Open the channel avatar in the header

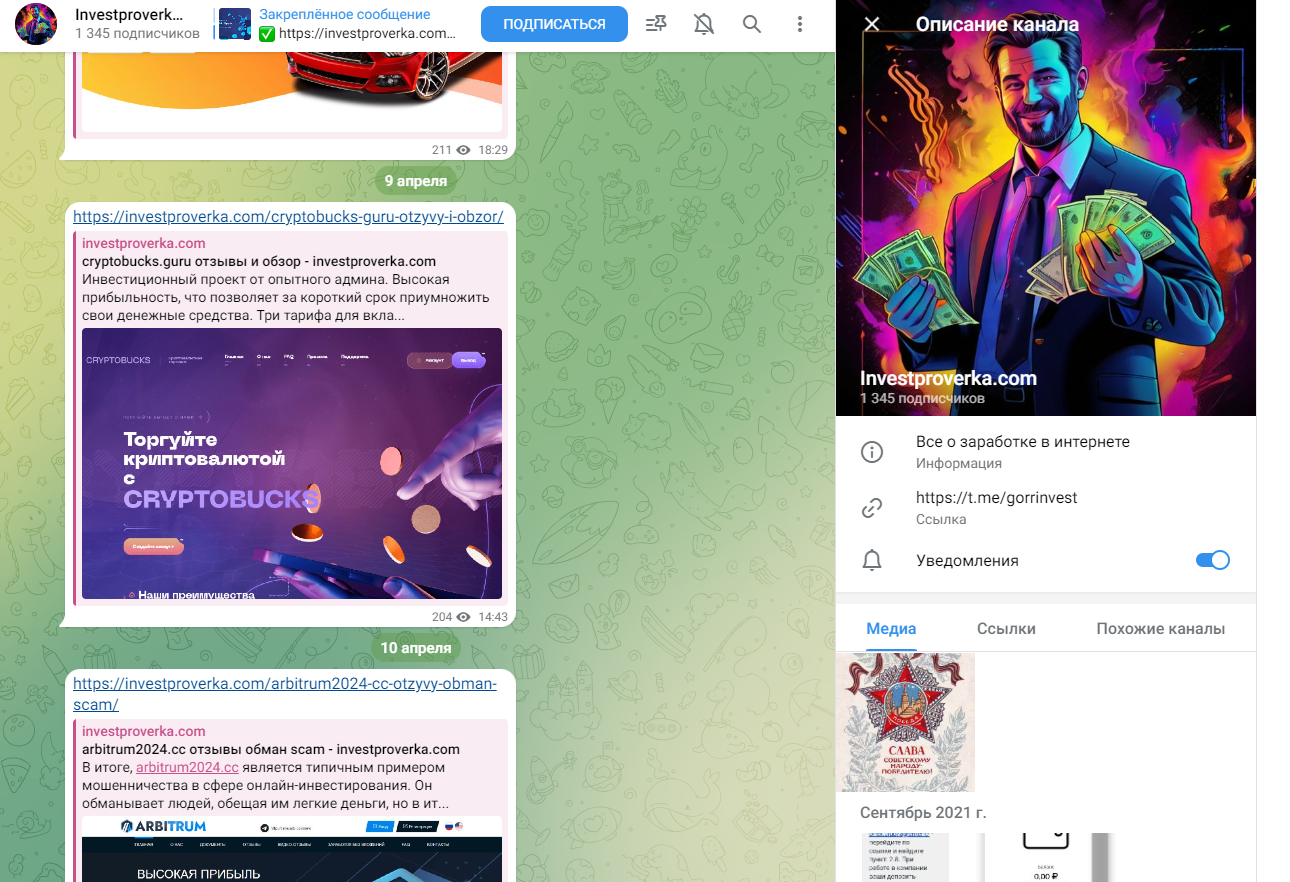(36, 24)
